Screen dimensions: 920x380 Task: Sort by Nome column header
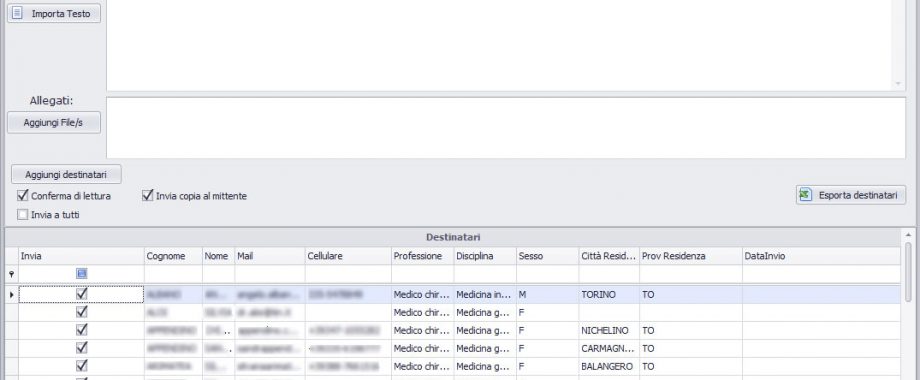pos(218,256)
